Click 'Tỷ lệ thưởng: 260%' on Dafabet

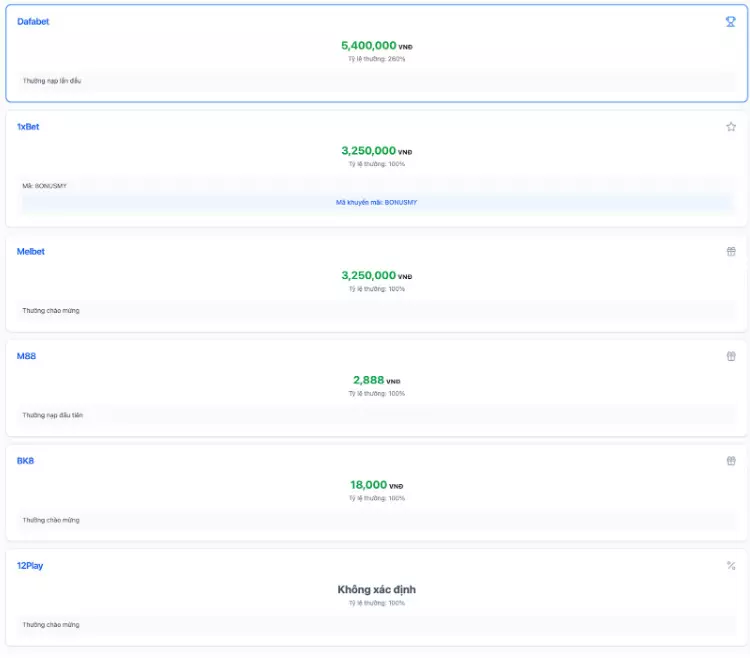click(x=376, y=59)
